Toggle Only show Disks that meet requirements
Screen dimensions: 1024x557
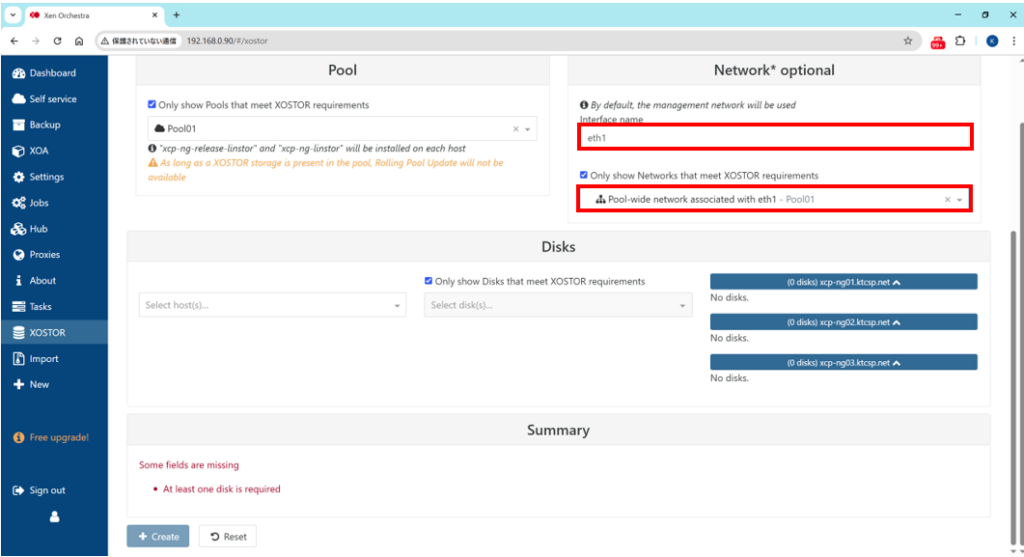click(429, 282)
